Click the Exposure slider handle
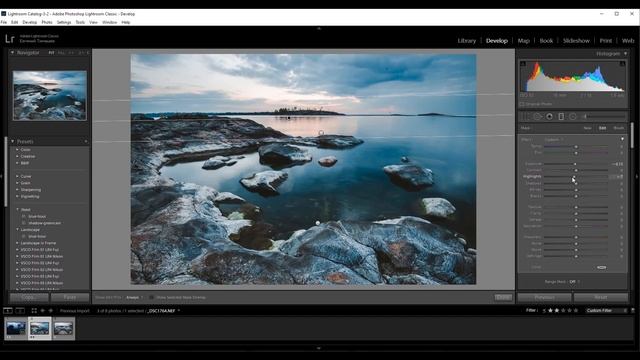 [x=575, y=164]
